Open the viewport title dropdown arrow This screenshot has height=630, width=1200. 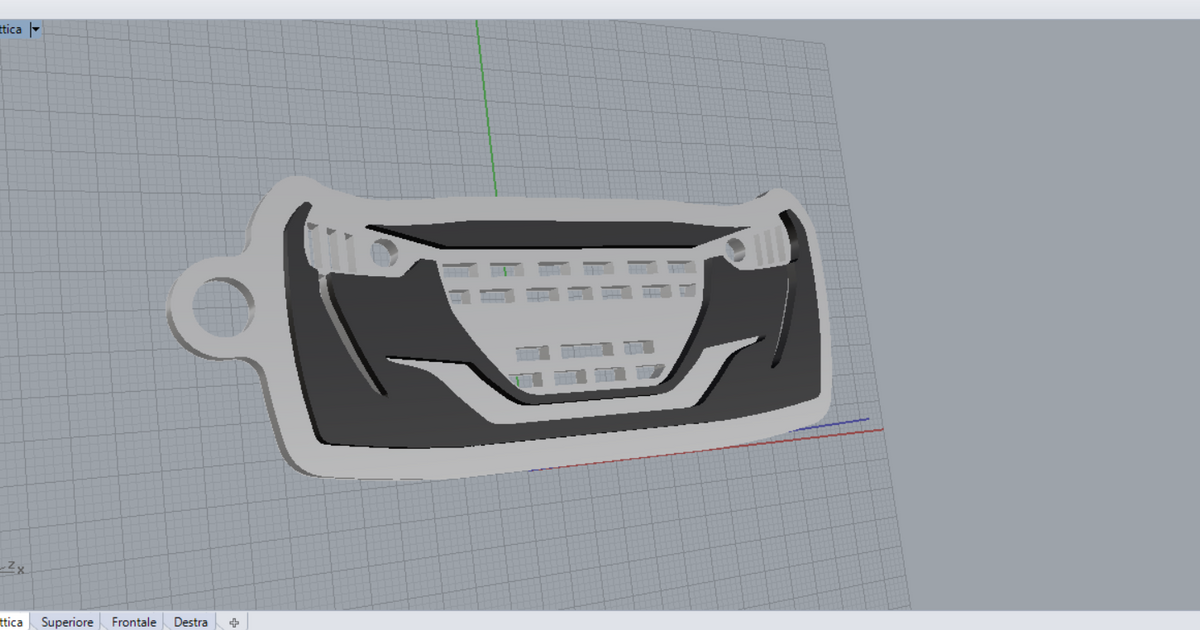click(x=36, y=30)
